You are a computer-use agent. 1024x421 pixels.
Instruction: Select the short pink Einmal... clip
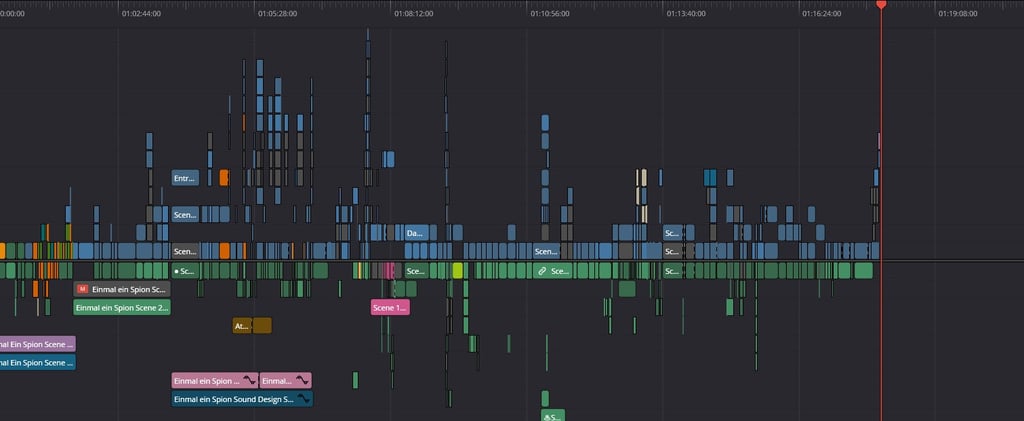[x=285, y=381]
